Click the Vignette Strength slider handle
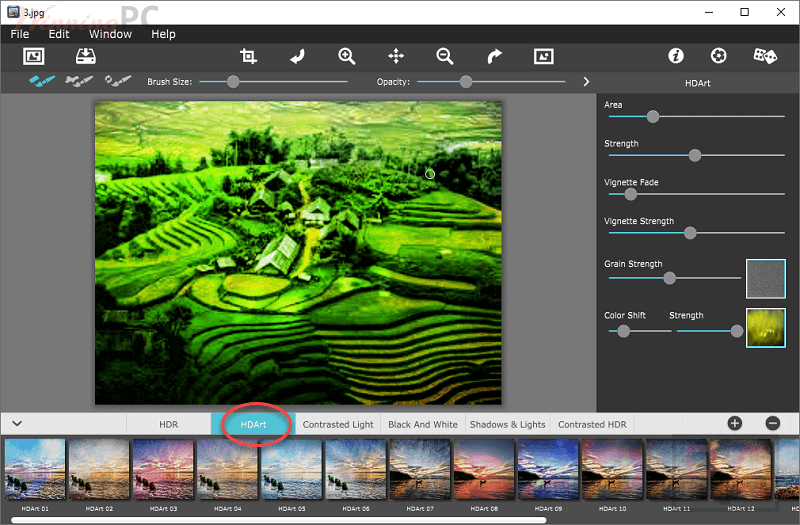Screen dimensions: 800x525 tap(690, 233)
